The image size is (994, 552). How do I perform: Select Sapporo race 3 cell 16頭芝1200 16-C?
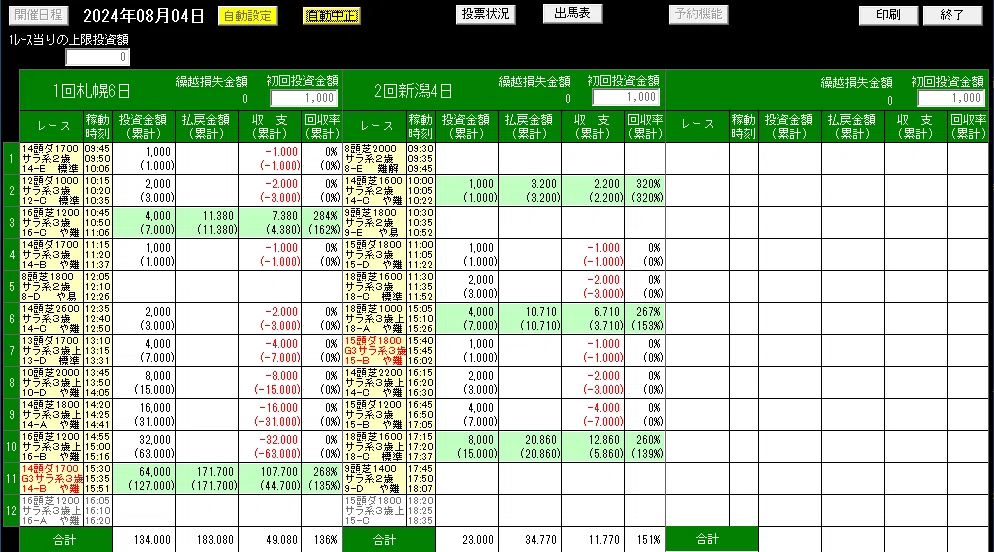click(x=51, y=222)
